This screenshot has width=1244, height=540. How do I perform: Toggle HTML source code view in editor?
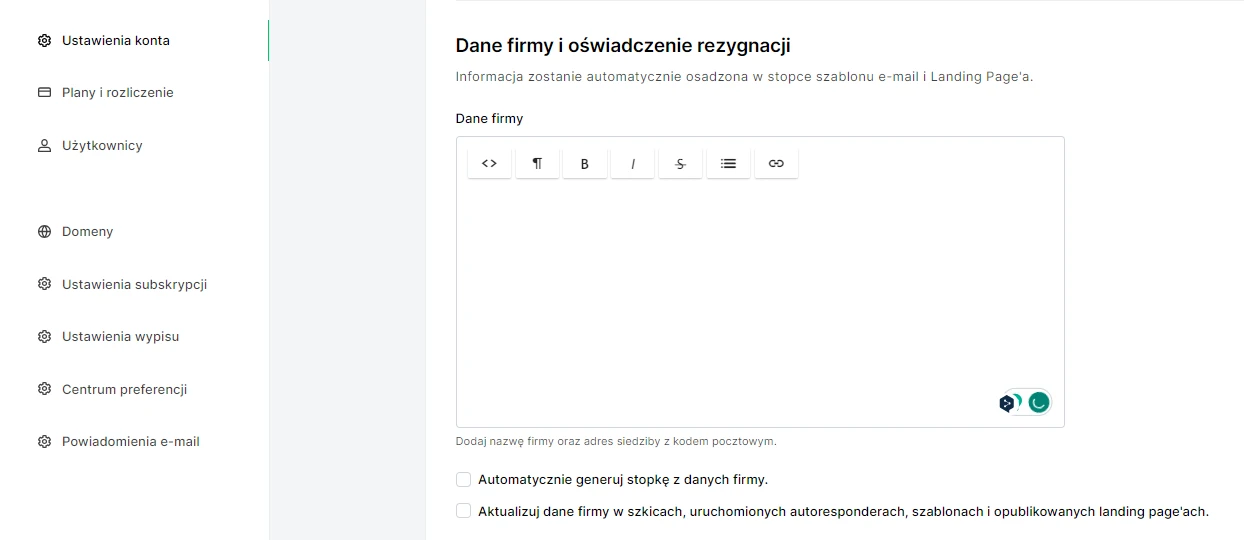(x=489, y=163)
